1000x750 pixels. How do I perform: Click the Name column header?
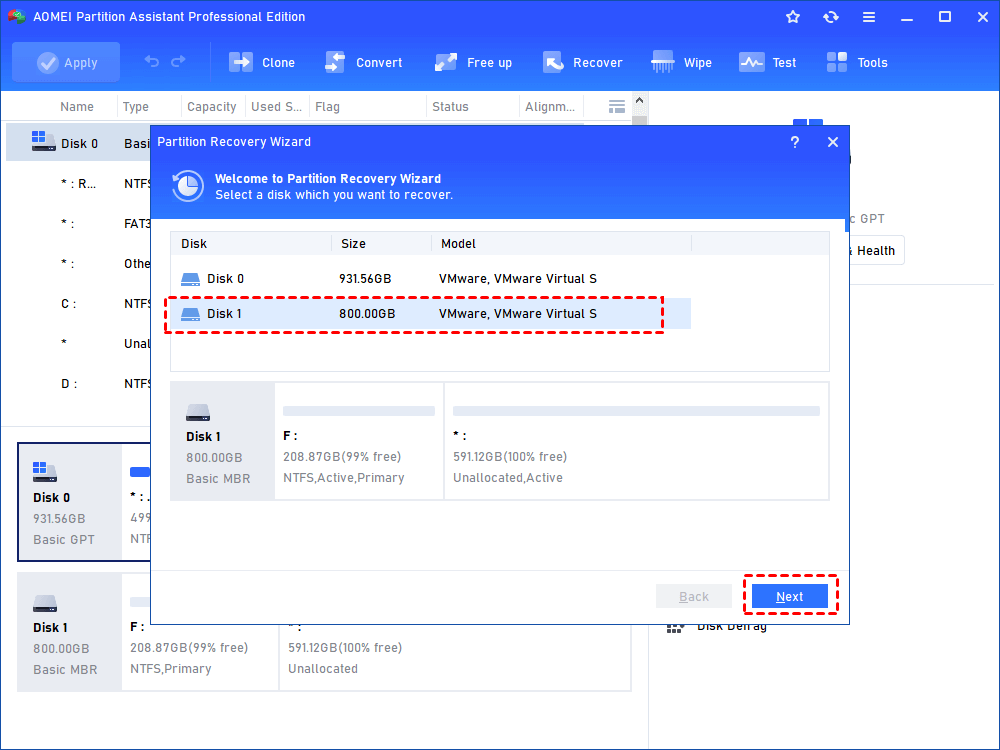77,107
